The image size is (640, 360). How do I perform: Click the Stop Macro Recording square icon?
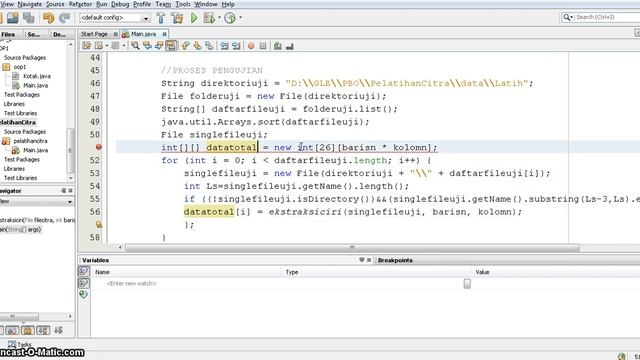click(x=263, y=46)
